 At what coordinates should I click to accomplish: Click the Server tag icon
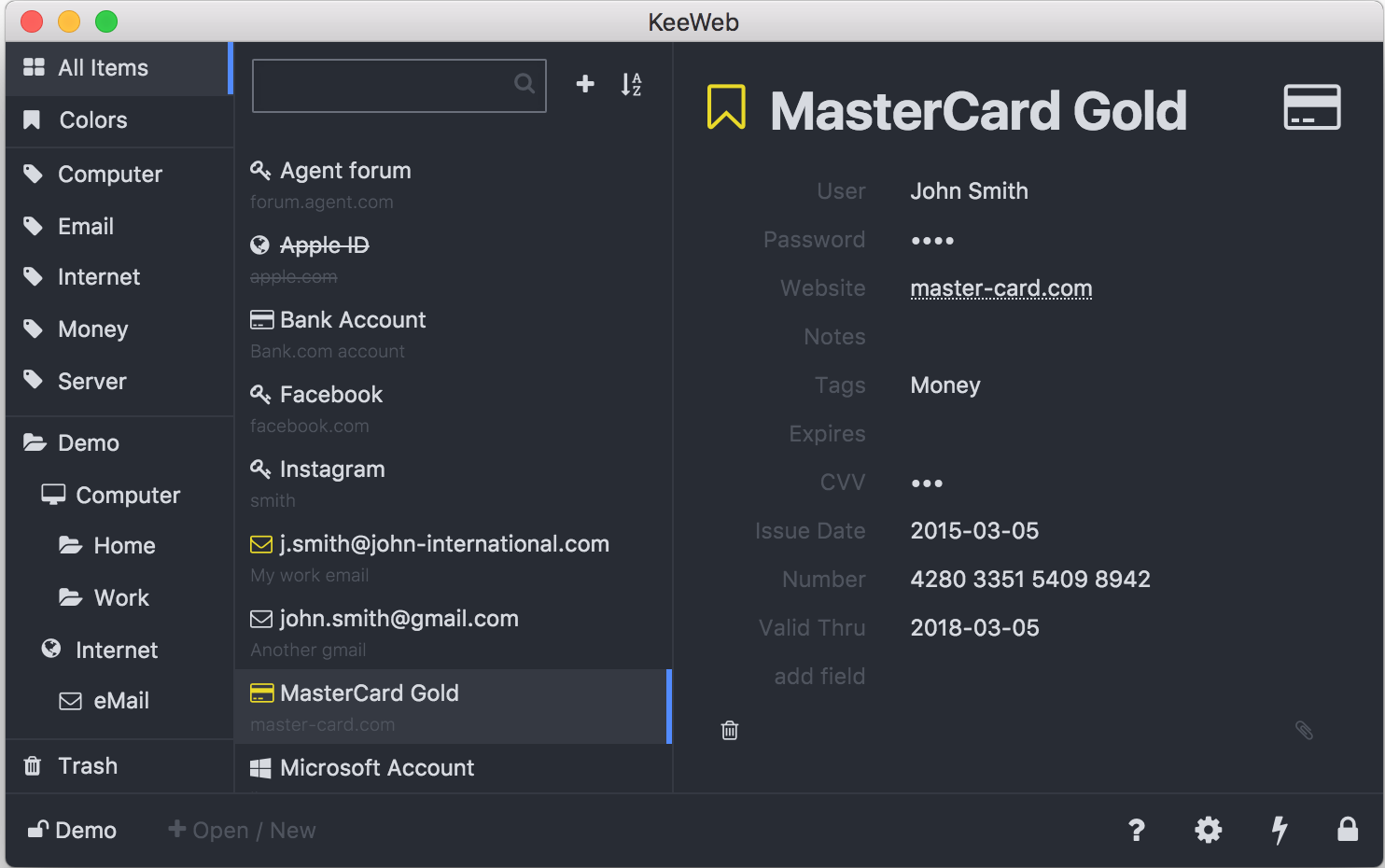click(x=34, y=380)
